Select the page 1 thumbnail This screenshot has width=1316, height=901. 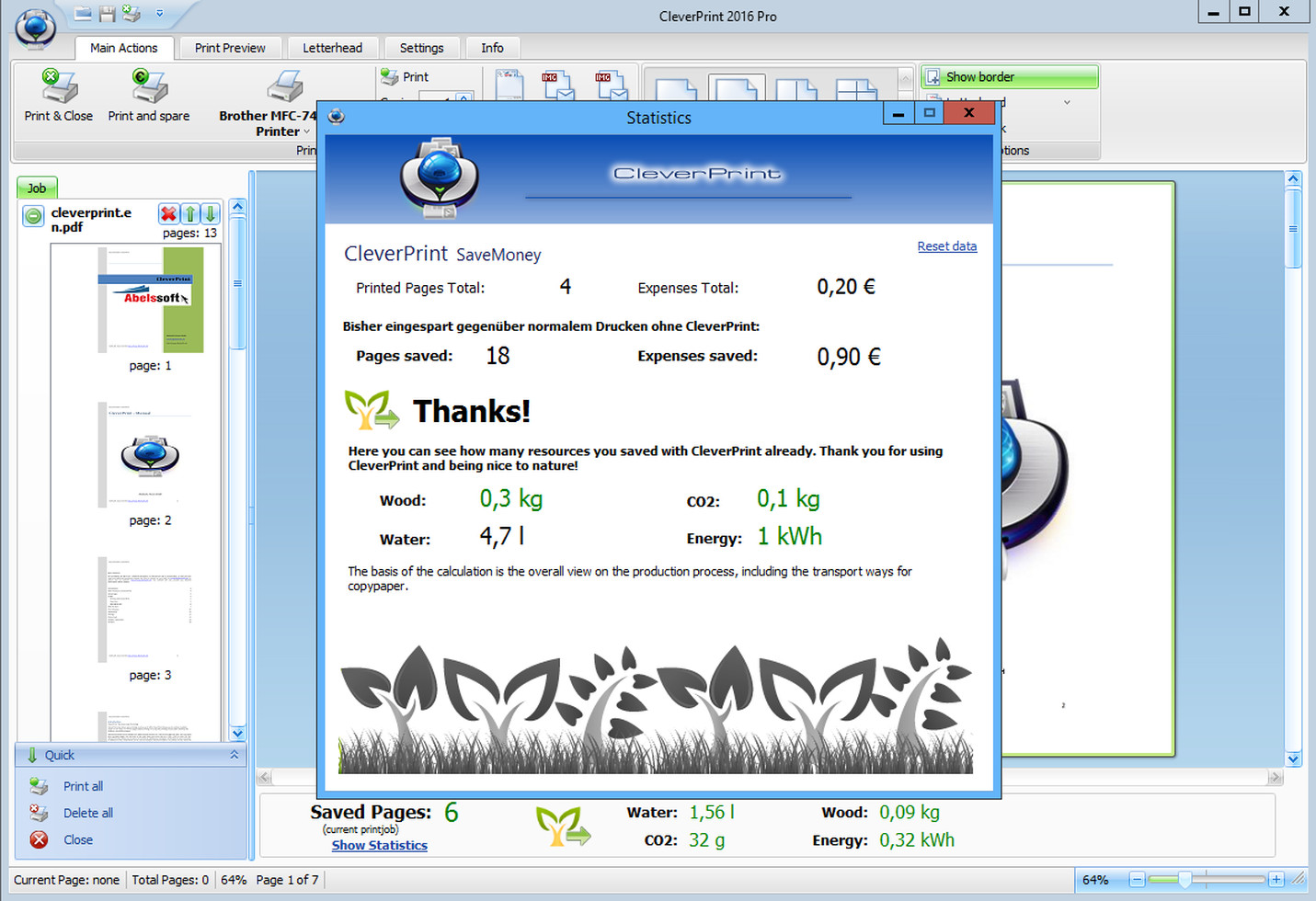pos(151,300)
